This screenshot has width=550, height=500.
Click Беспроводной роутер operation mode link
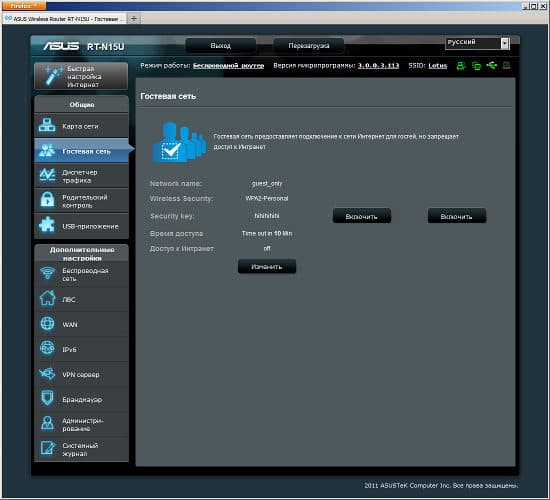[x=228, y=66]
